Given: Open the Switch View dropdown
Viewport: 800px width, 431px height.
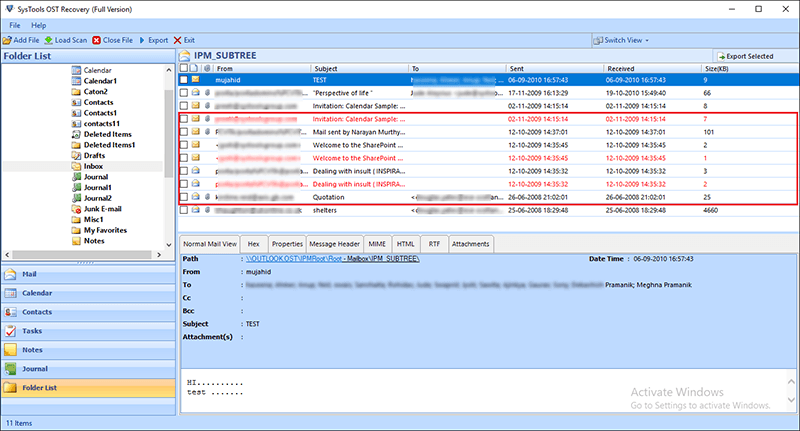Looking at the screenshot, I should 621,40.
